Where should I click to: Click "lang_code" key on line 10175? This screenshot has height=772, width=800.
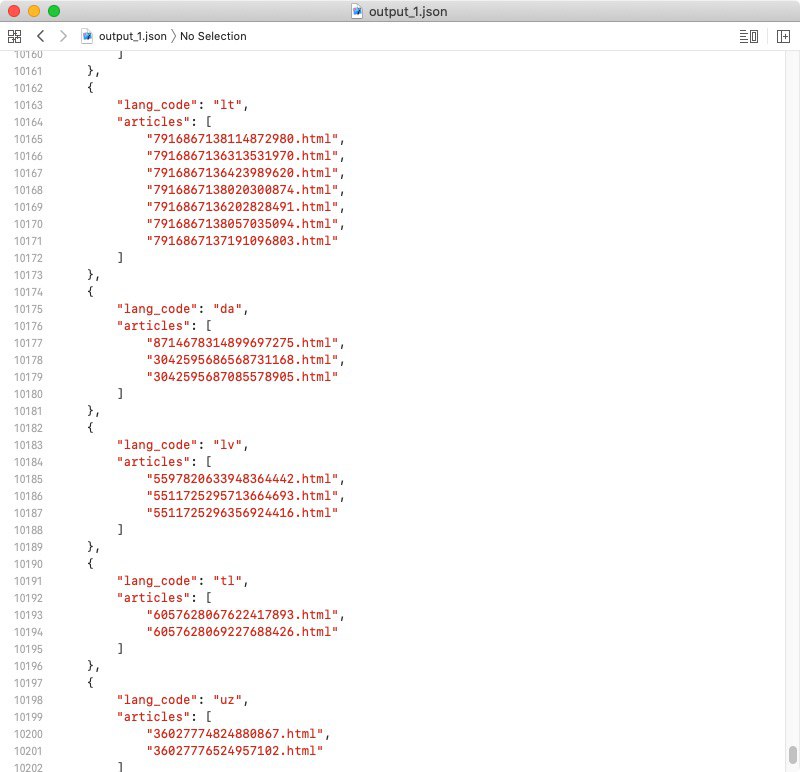click(157, 309)
